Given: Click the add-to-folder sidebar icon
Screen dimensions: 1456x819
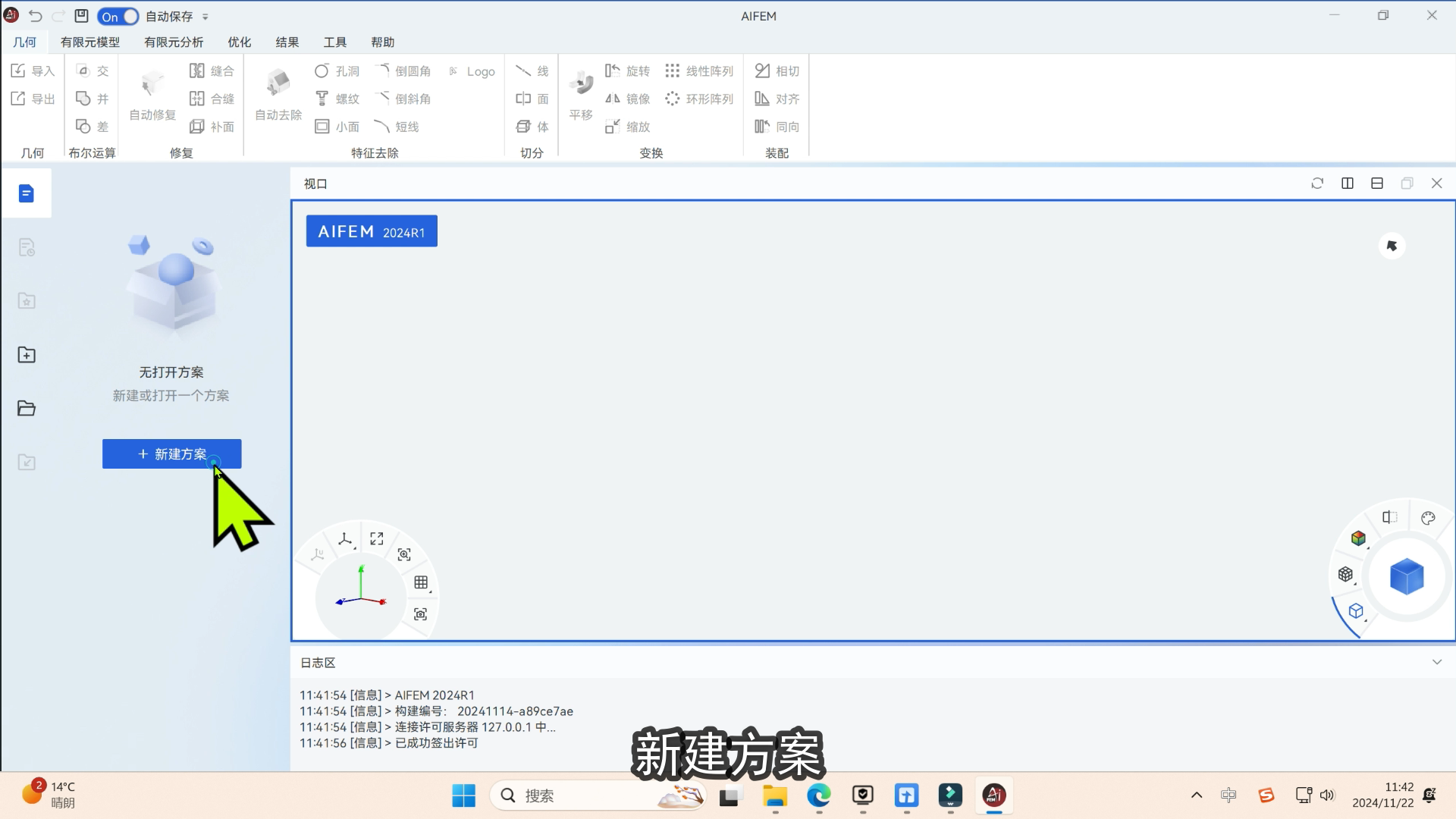Looking at the screenshot, I should [27, 355].
